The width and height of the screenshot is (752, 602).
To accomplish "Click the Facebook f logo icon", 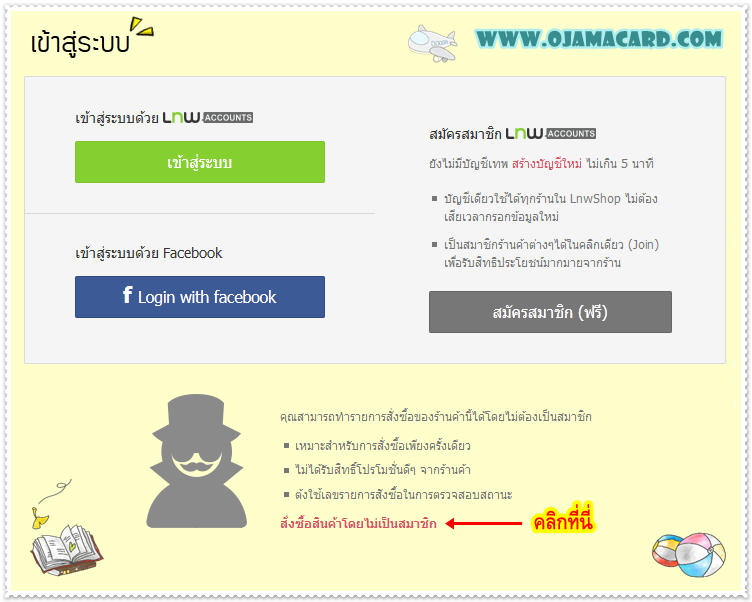I will [127, 295].
